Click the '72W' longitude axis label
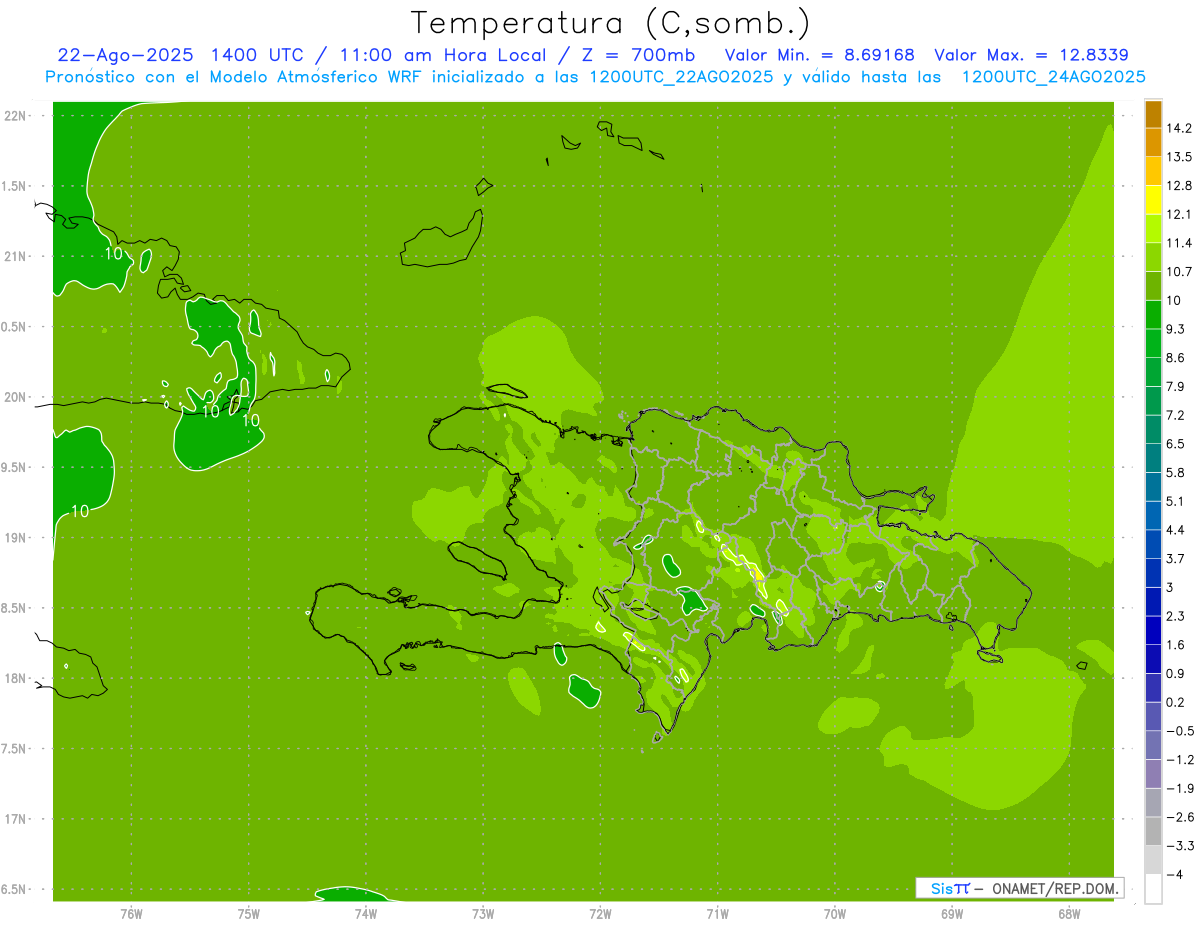 [x=600, y=914]
